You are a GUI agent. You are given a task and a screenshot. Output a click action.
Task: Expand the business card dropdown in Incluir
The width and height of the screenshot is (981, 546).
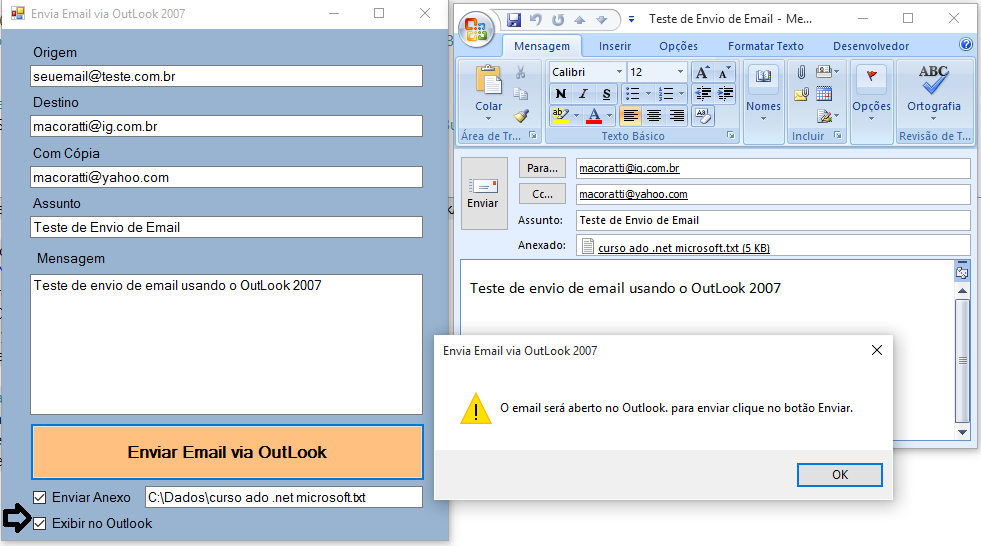836,72
